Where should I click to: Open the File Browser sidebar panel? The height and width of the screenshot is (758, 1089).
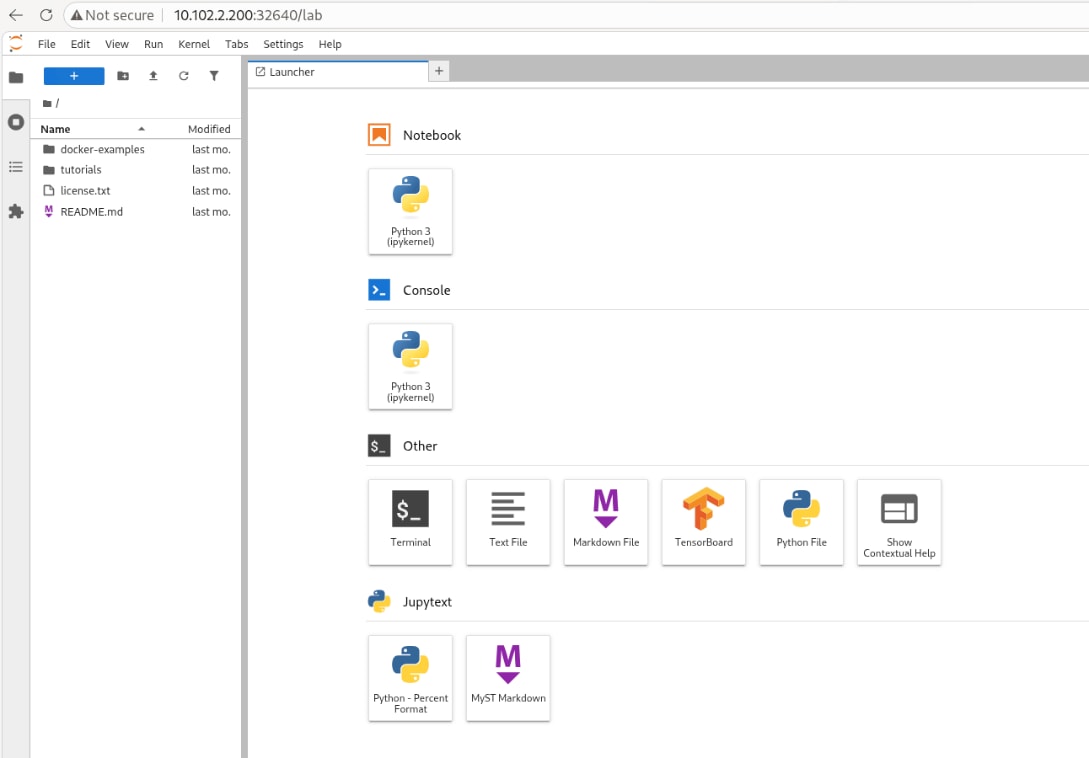pos(15,77)
